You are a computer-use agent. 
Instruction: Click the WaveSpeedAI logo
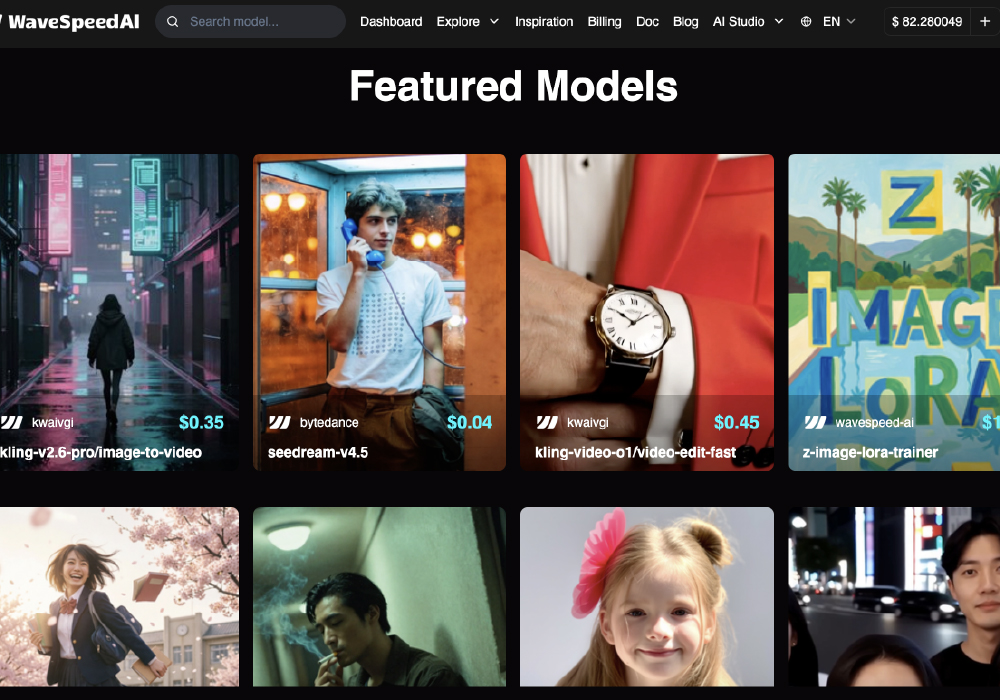tap(70, 22)
